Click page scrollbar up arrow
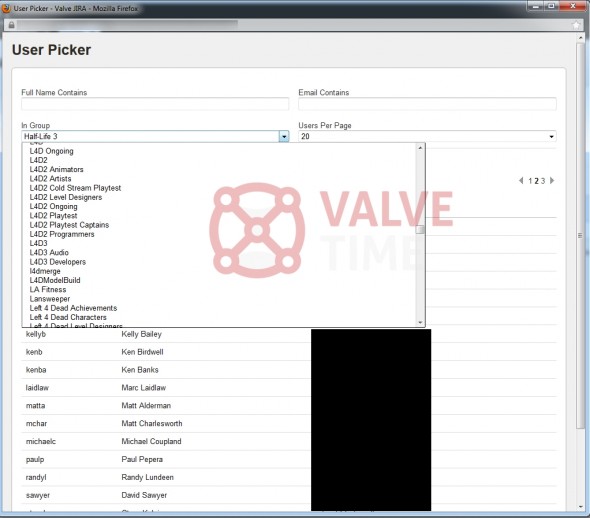 pos(581,38)
